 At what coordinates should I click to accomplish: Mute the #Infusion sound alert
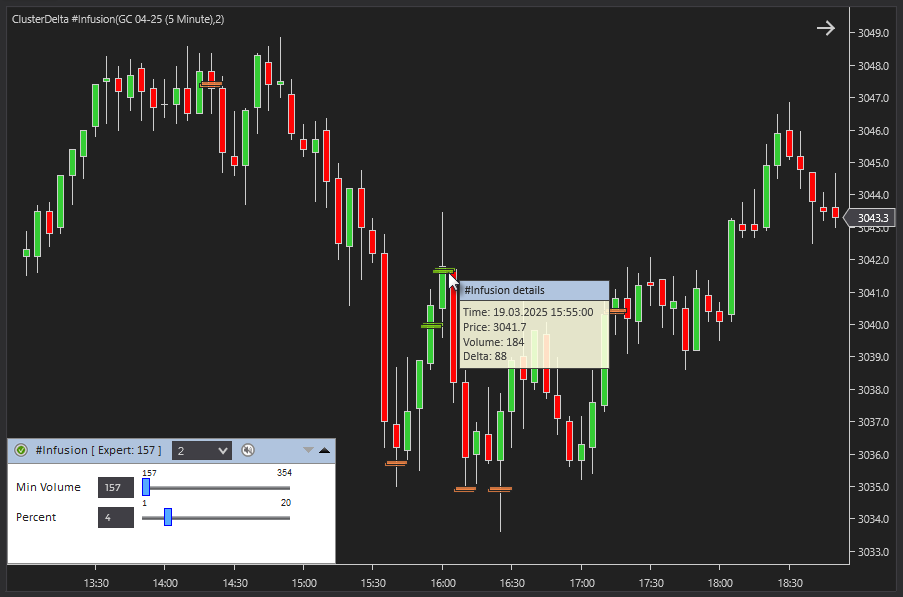tap(248, 451)
